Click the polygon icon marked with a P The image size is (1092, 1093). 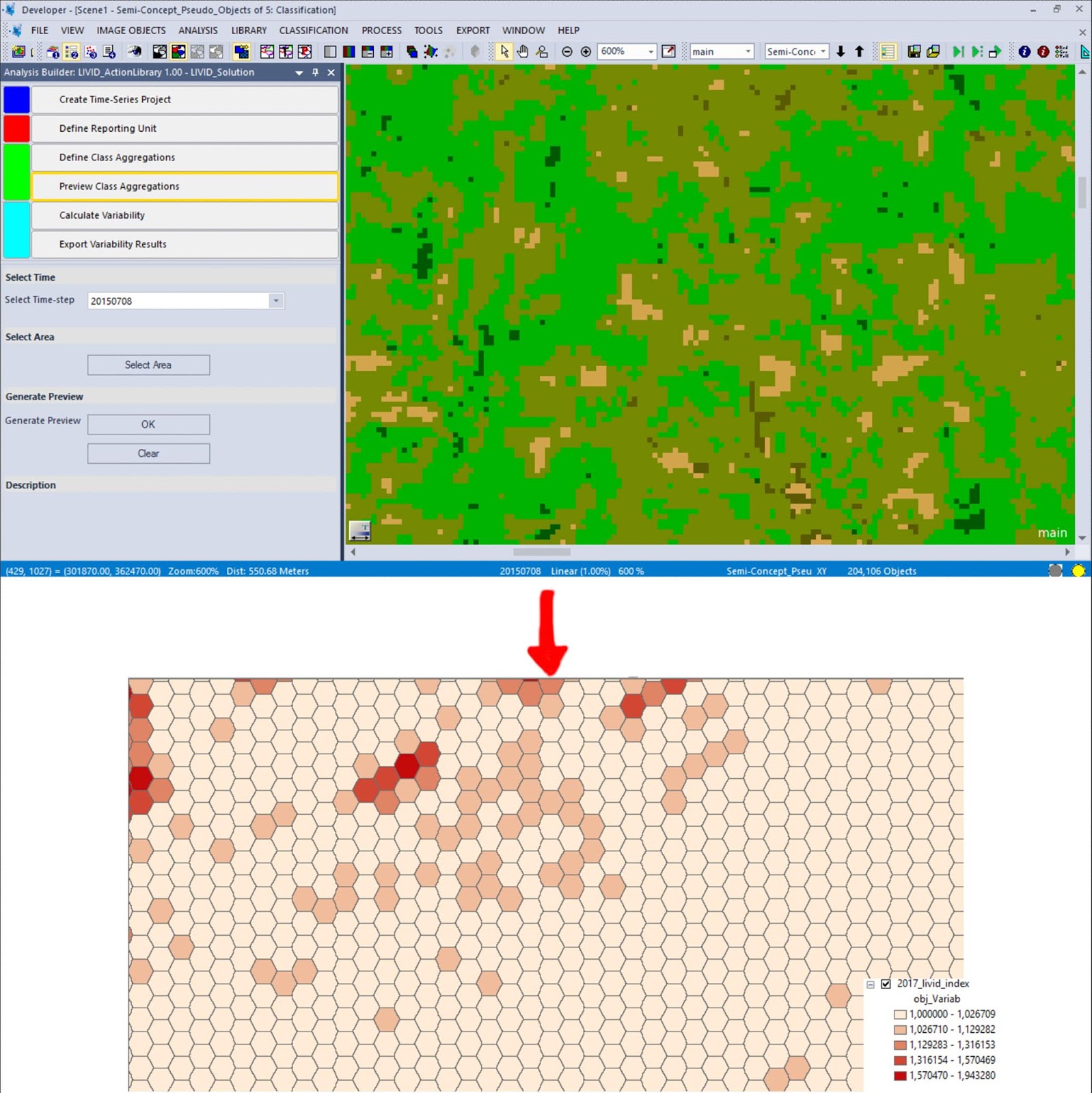304,52
